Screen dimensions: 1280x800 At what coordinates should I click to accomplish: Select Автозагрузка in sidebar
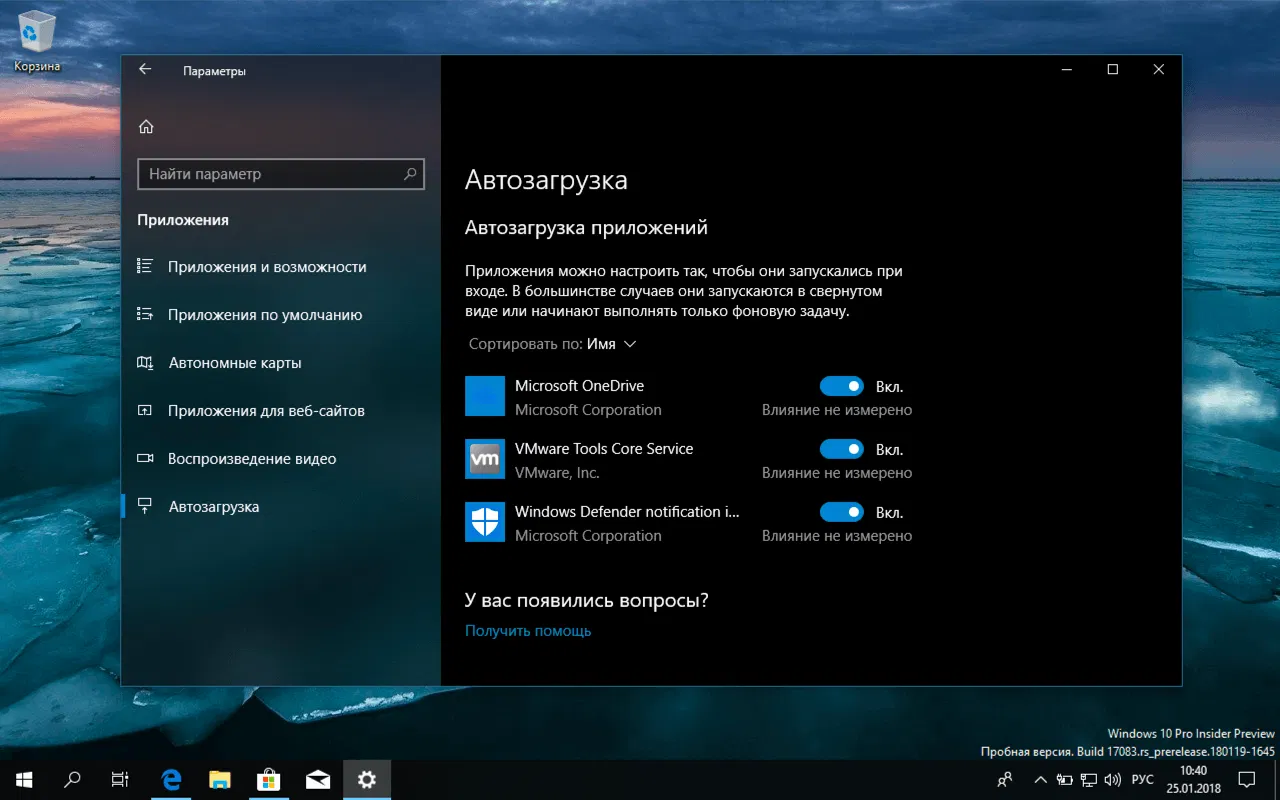280,507
